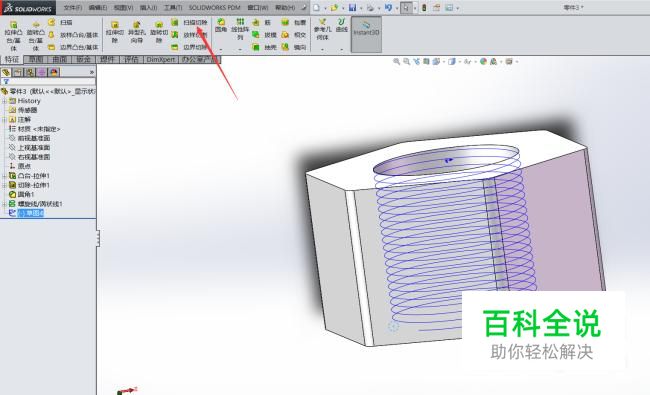Image resolution: width=650 pixels, height=395 pixels.
Task: Click the Edit Appearance color ball icon
Action: 483,61
